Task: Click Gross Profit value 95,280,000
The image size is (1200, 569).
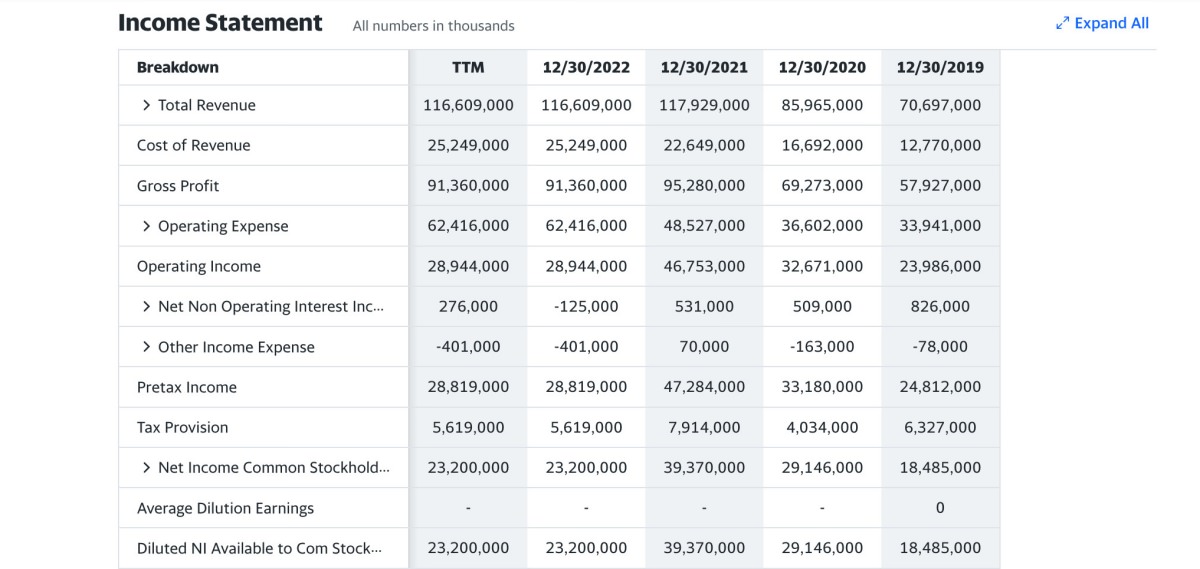Action: tap(704, 186)
